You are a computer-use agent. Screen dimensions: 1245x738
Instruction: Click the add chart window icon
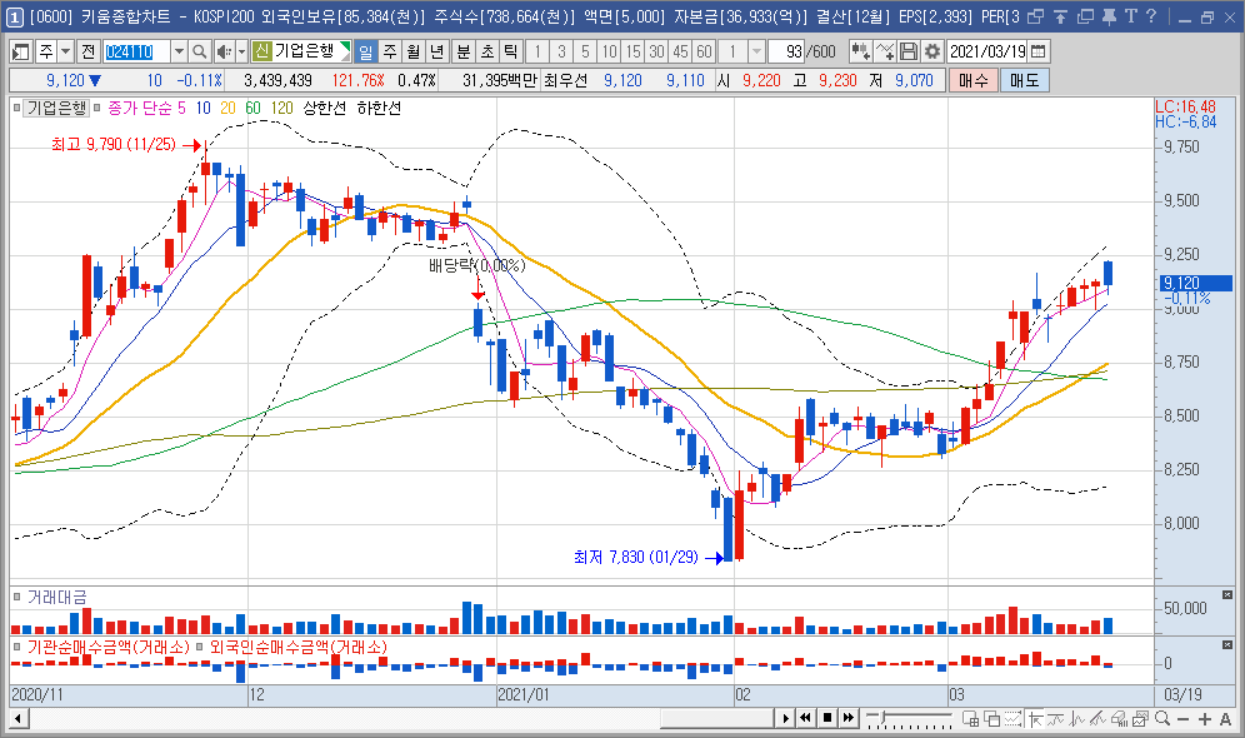click(x=970, y=719)
